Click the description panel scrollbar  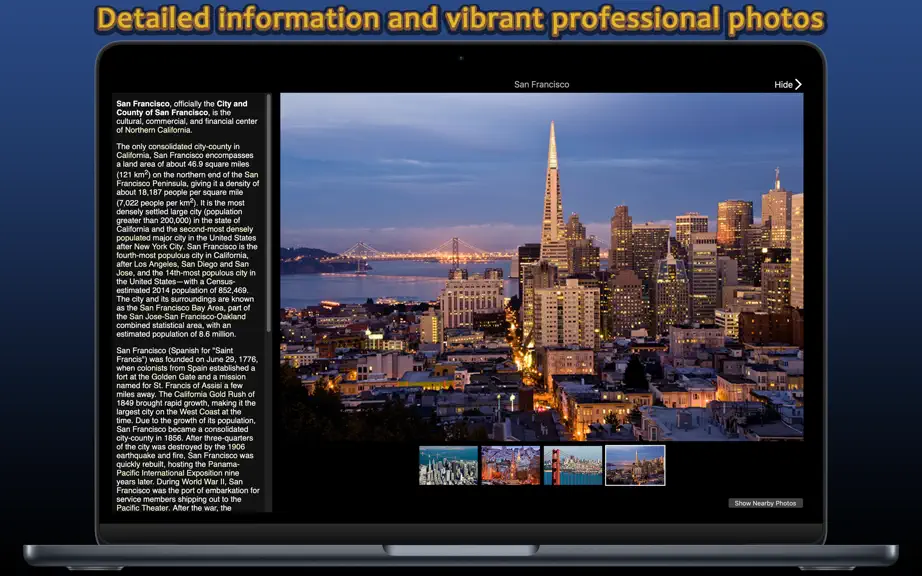click(269, 215)
